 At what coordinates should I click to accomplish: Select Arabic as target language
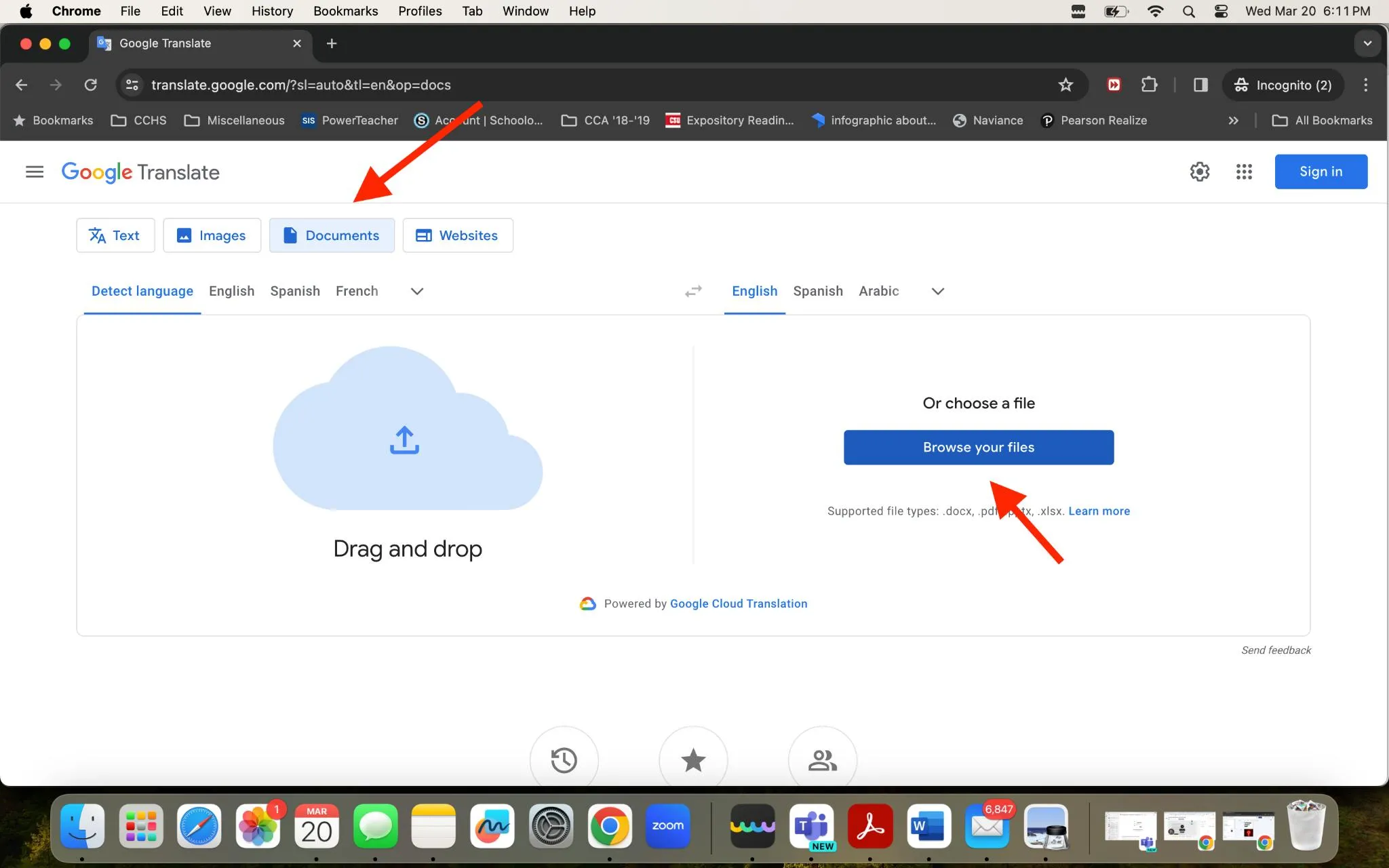click(x=877, y=290)
